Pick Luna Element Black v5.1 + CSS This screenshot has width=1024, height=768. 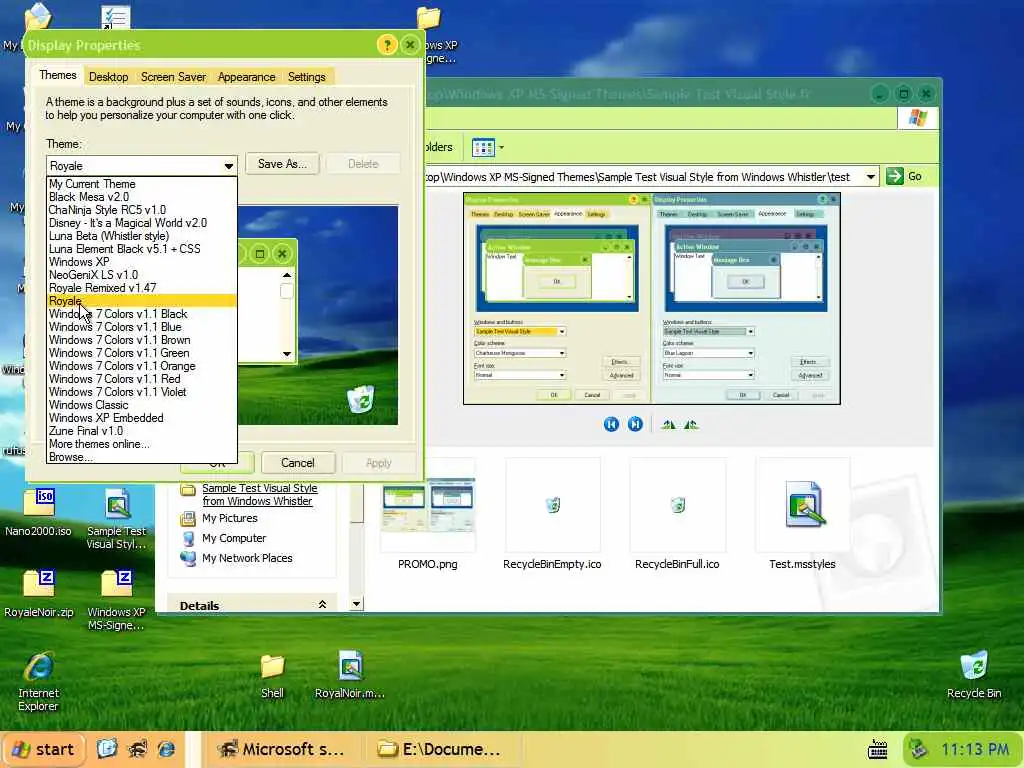point(142,249)
